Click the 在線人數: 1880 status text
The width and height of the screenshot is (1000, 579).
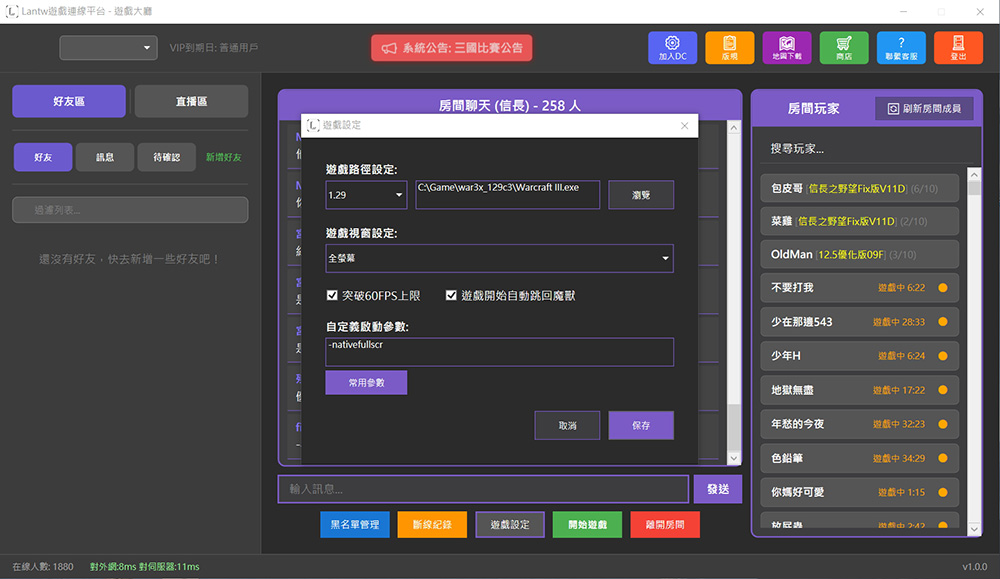click(43, 567)
